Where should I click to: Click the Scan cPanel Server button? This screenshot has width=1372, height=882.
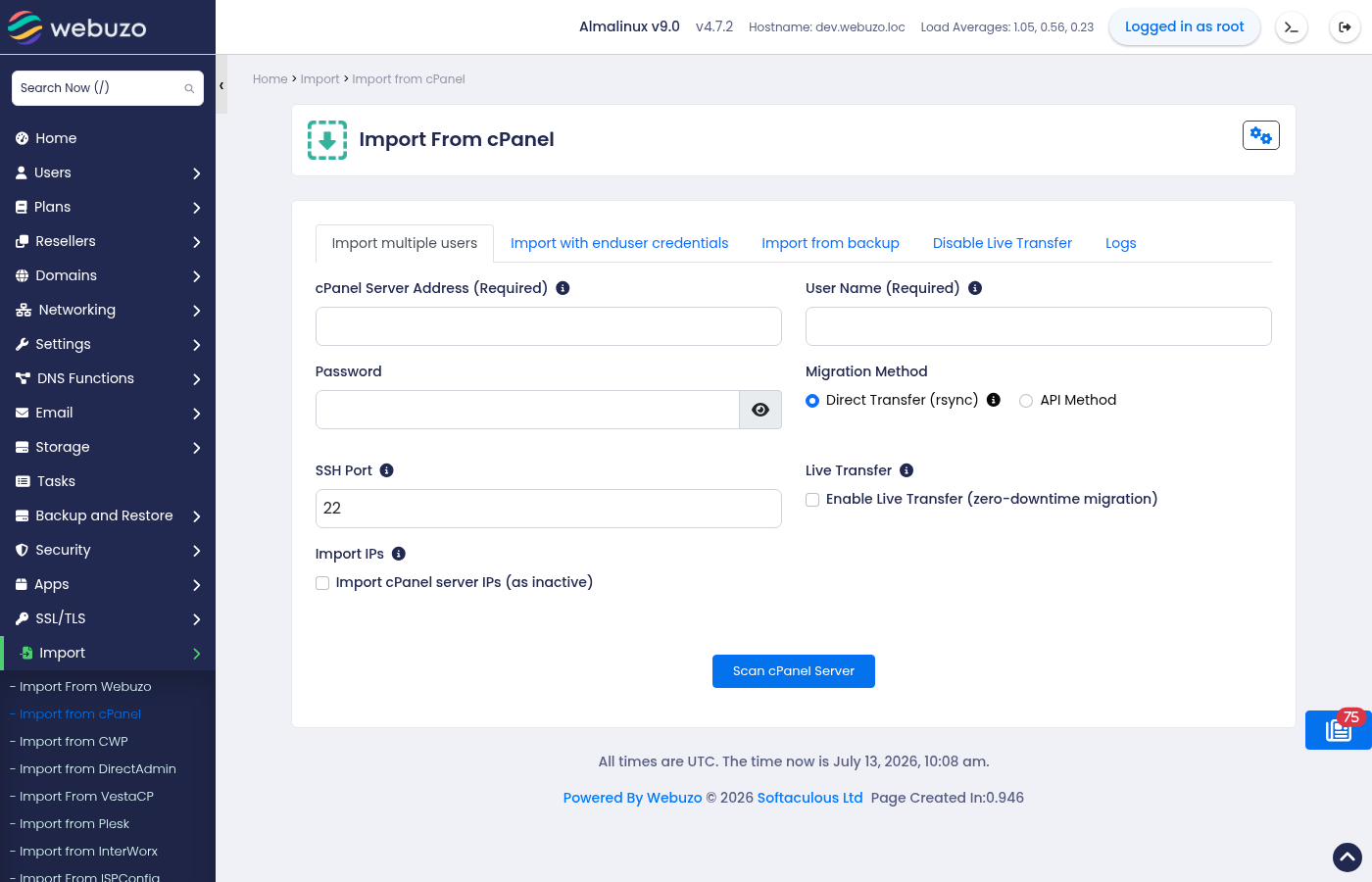pos(794,671)
